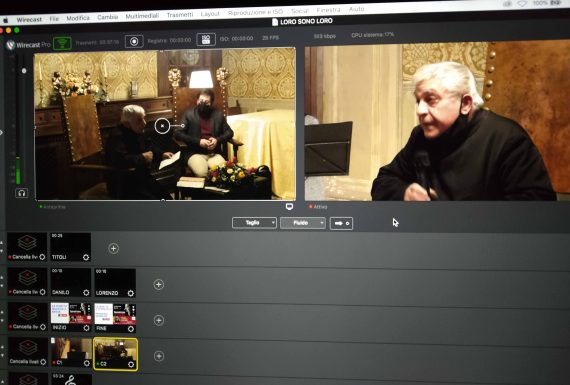
Task: Click the Wirecast Pro logo
Action: click(x=28, y=45)
